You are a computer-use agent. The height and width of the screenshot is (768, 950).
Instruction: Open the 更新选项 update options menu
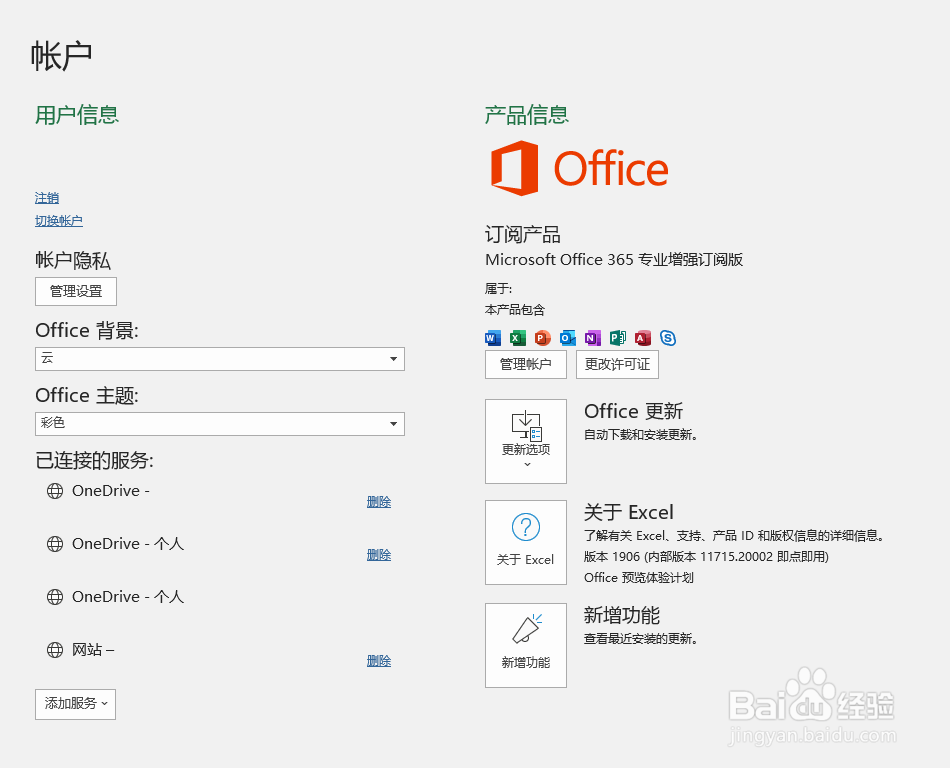(x=526, y=441)
